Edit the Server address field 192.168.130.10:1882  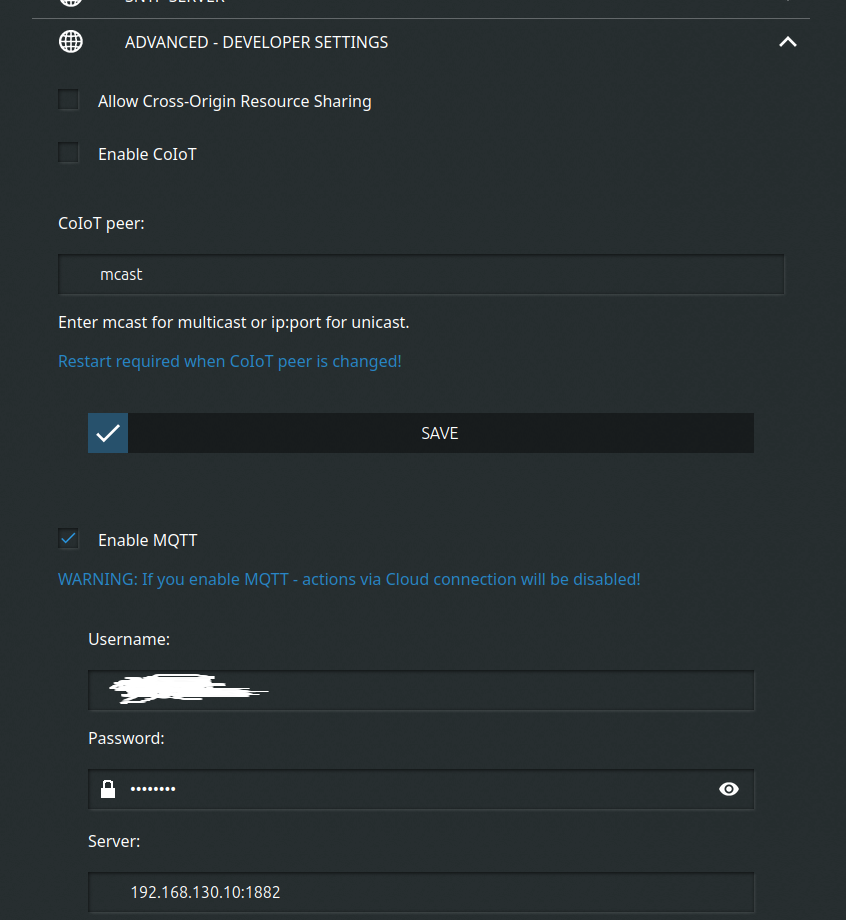421,892
